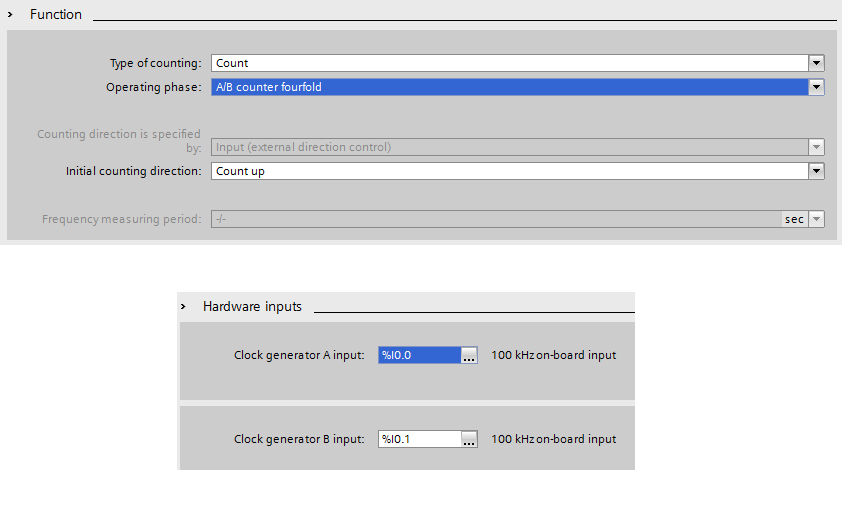Open browse button for Clock generator A input
The height and width of the screenshot is (511, 842).
[x=469, y=355]
